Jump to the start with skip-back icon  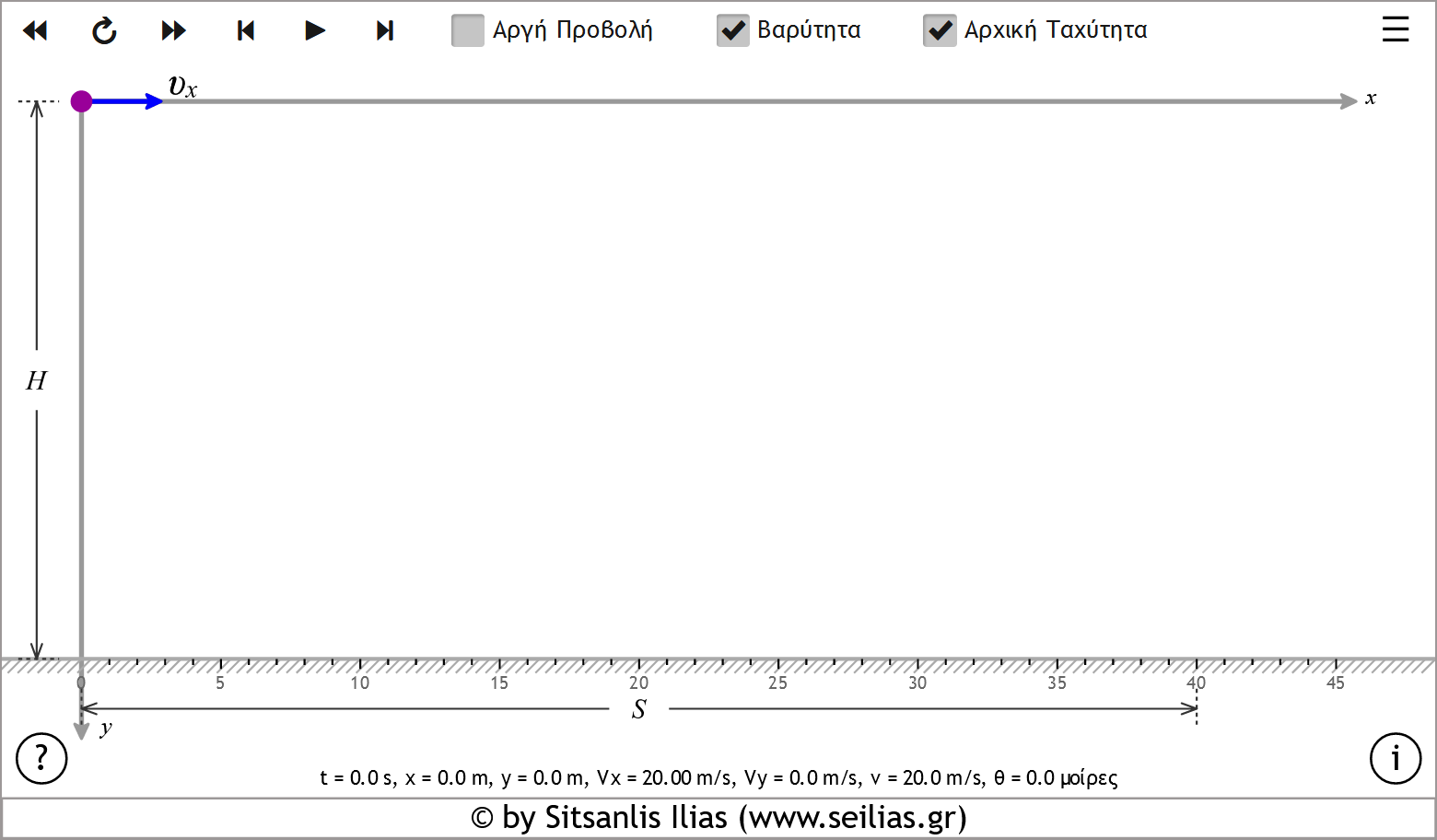(245, 30)
